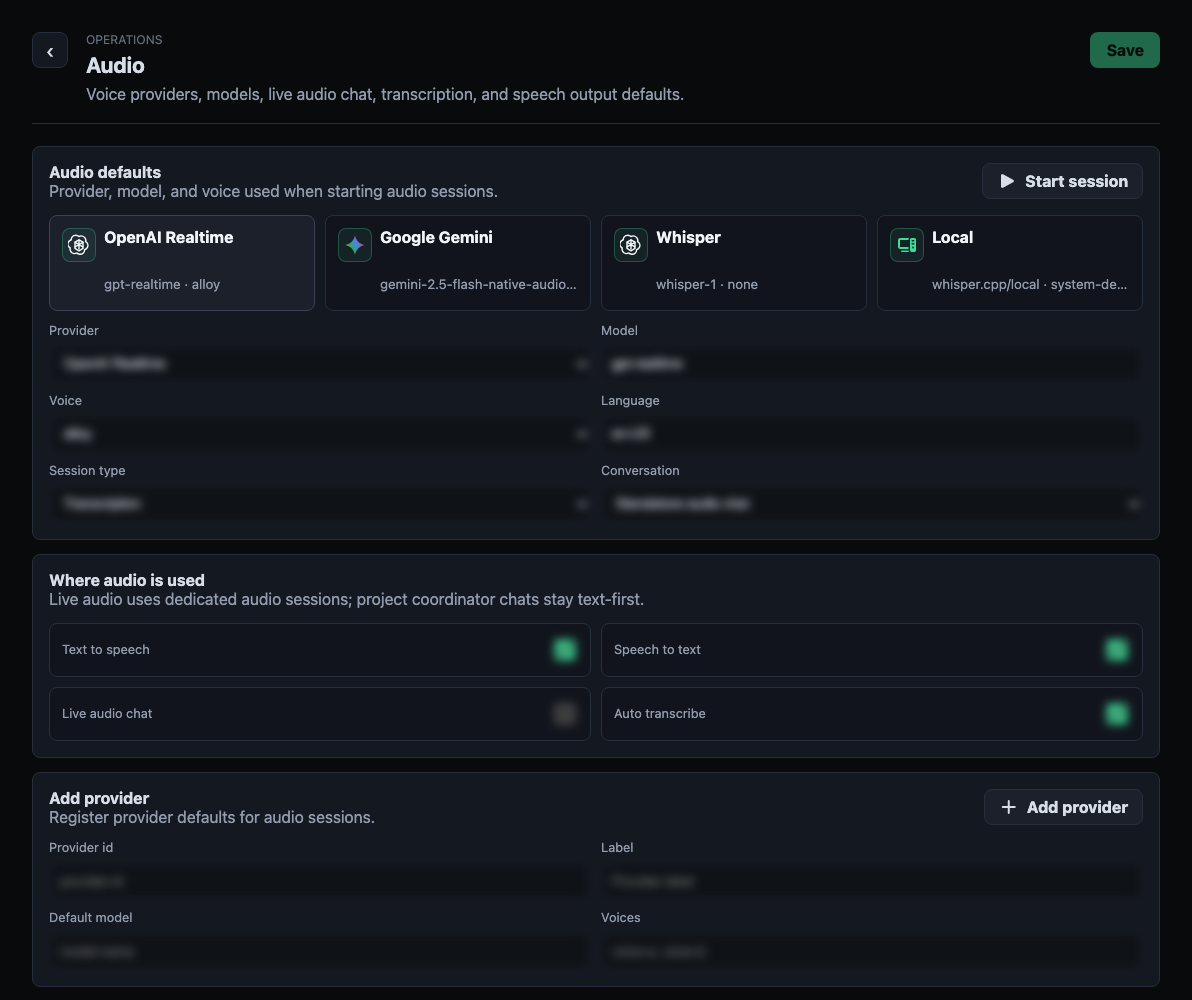Open the Provider dropdown
Screen dimensions: 1192x1000
[x=320, y=363]
